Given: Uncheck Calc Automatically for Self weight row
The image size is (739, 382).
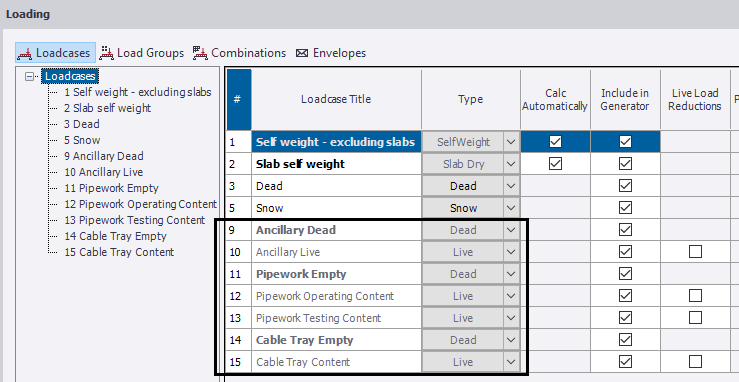Looking at the screenshot, I should [x=555, y=141].
